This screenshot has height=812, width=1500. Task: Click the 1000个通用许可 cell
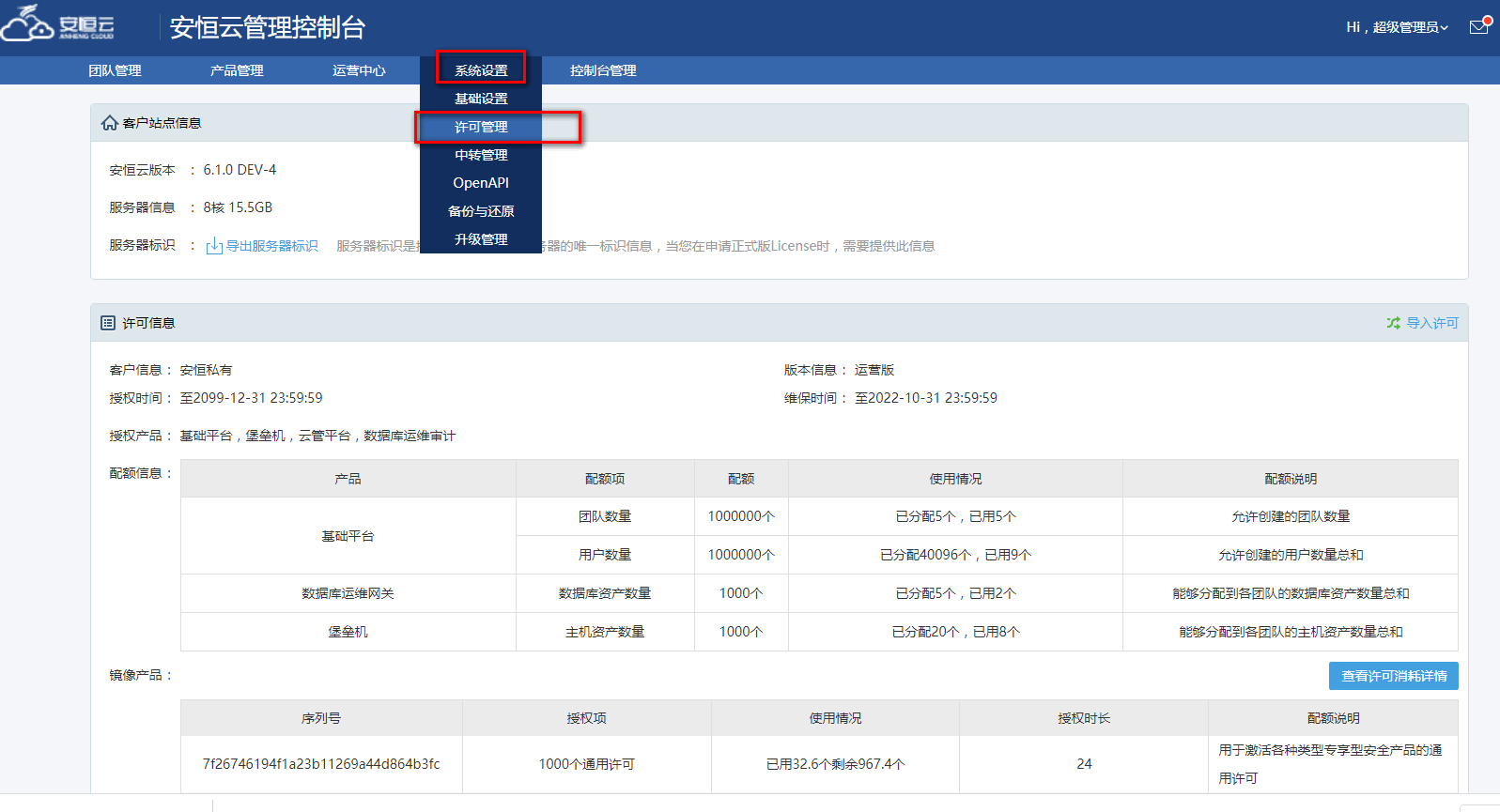pos(586,764)
